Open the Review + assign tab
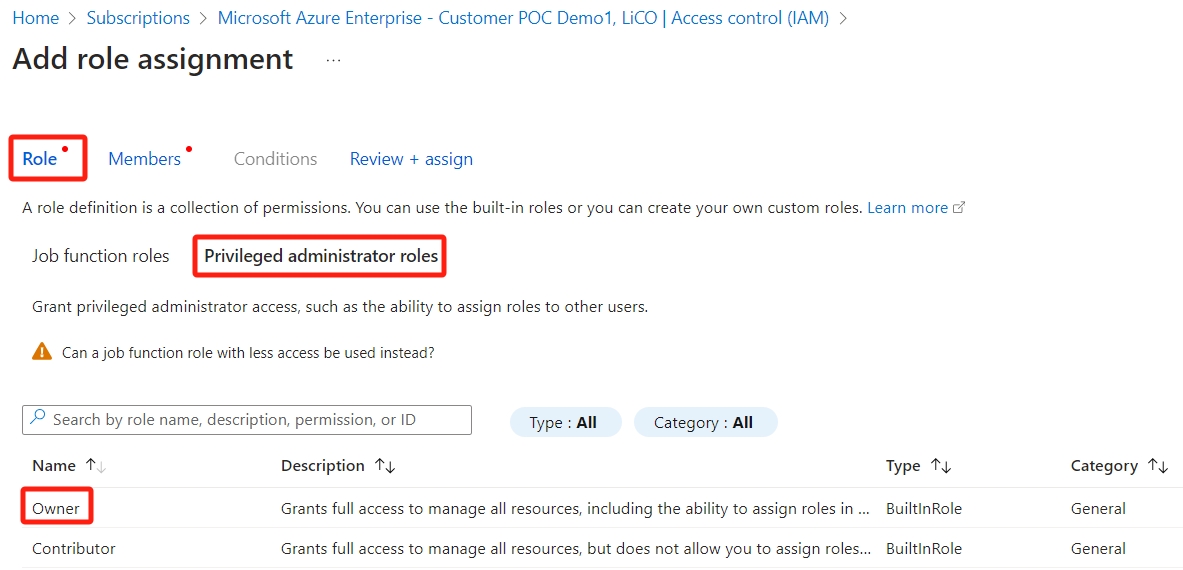The image size is (1183, 570). [411, 159]
